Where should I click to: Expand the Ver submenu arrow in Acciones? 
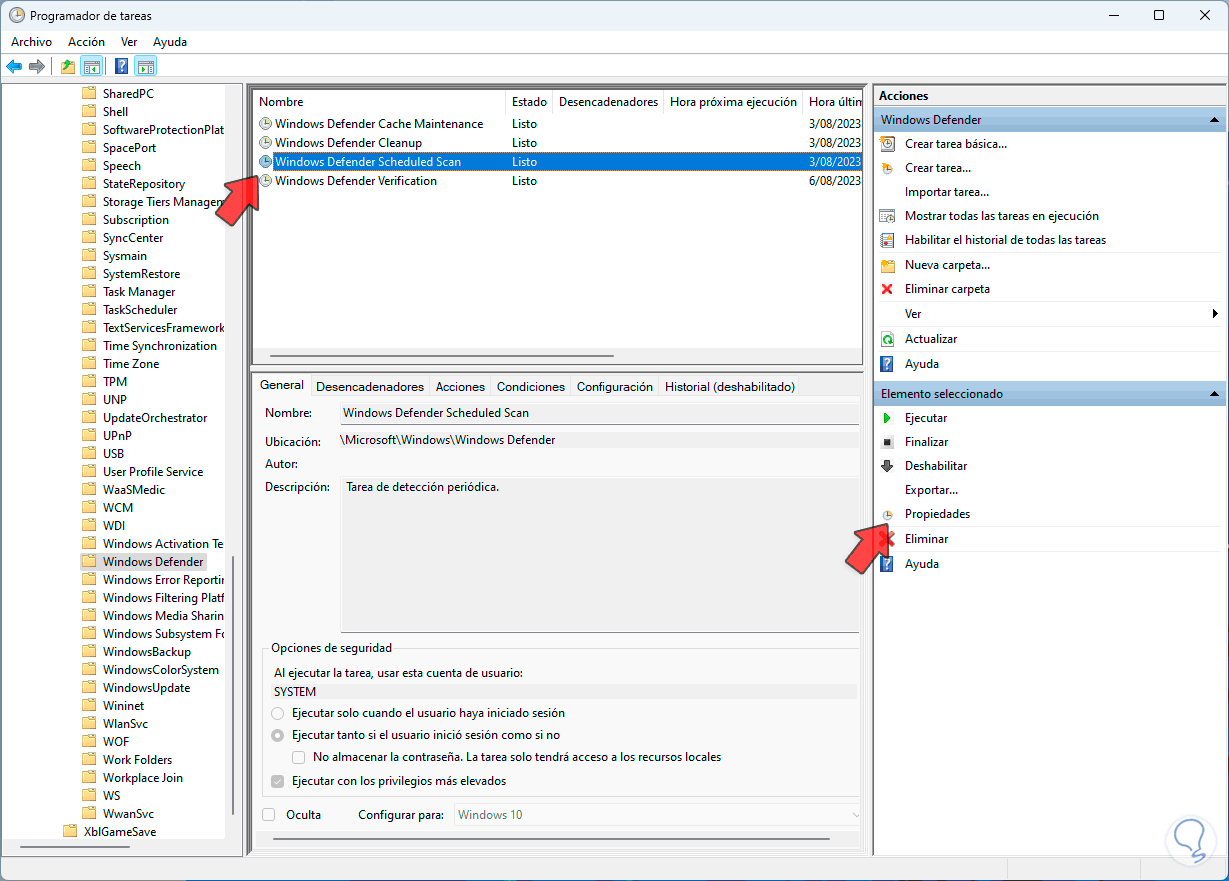[x=1215, y=314]
